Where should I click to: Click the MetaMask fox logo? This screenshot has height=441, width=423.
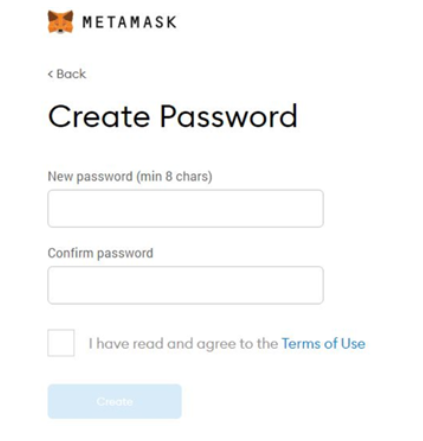coord(60,22)
